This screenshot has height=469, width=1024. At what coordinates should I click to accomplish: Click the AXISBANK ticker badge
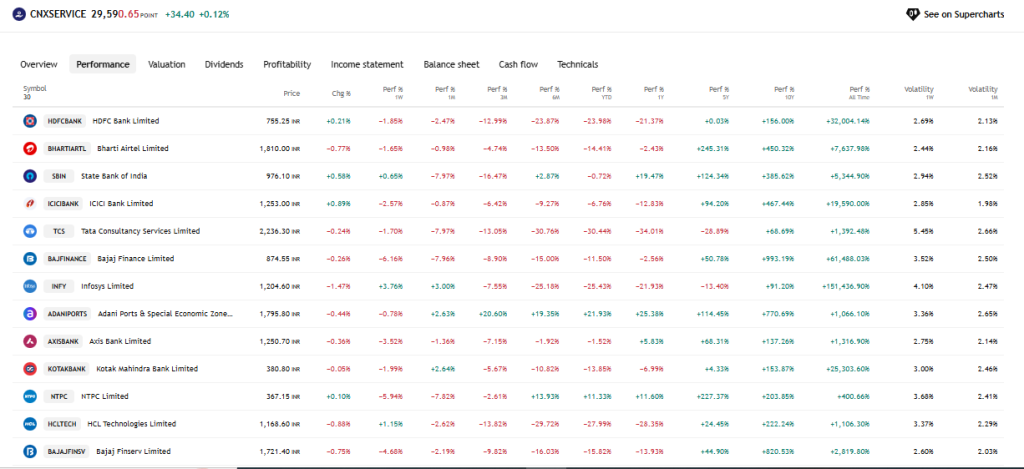coord(63,341)
